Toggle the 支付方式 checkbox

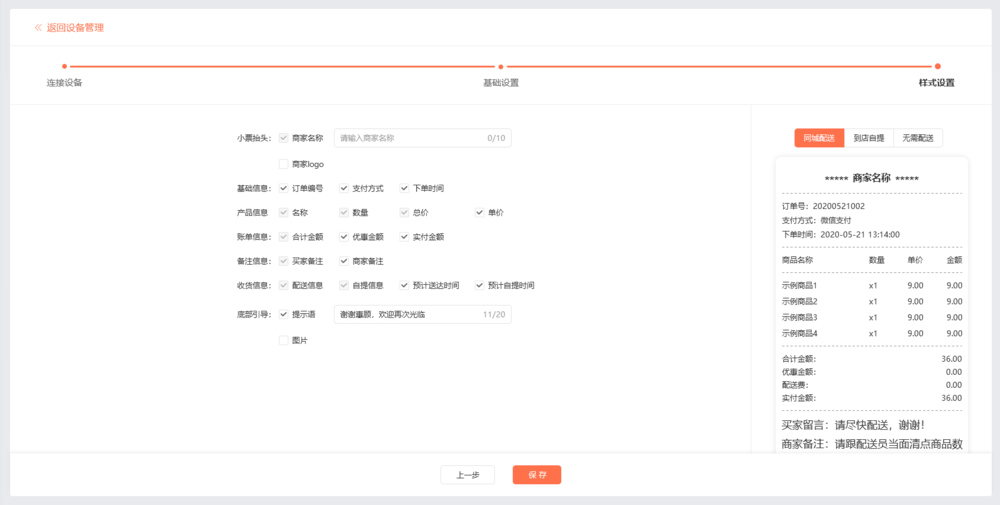click(344, 188)
